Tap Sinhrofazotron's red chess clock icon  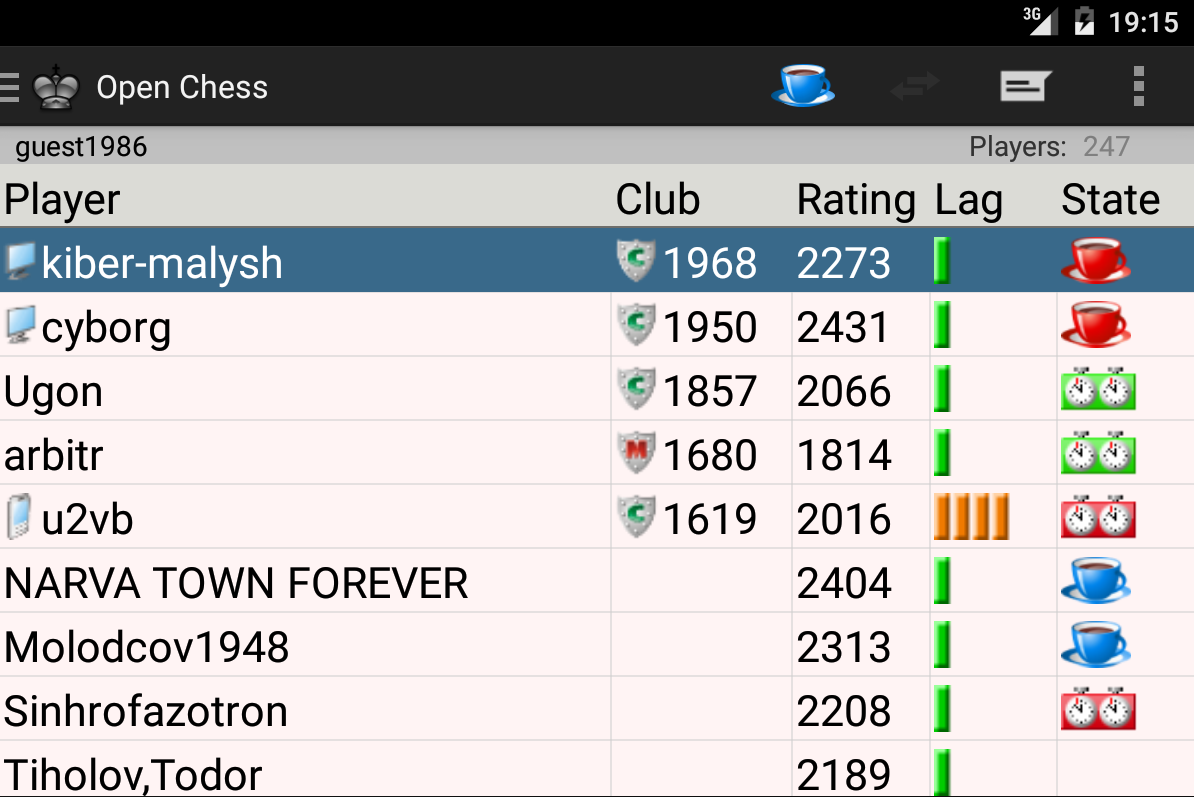click(1098, 709)
